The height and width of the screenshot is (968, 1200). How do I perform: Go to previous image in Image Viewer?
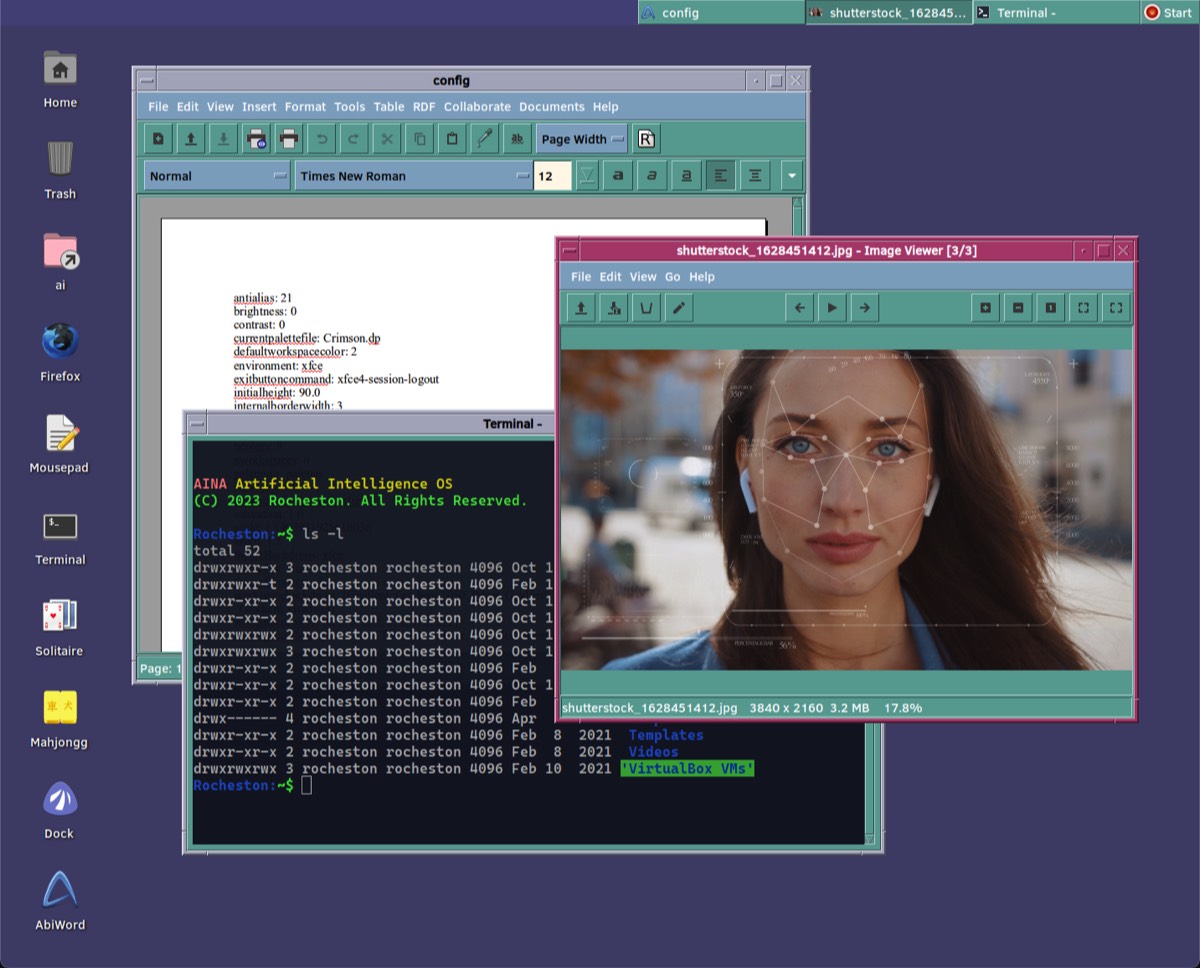[799, 308]
